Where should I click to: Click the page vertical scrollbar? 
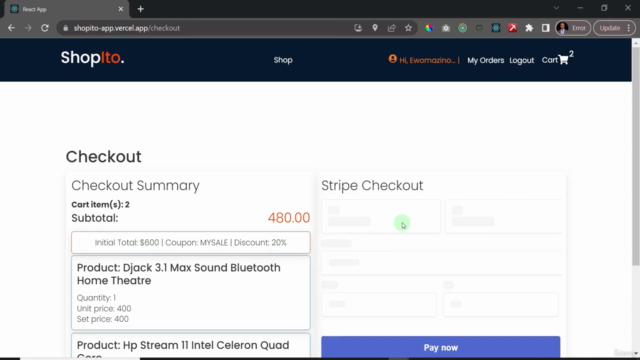[x=636, y=155]
